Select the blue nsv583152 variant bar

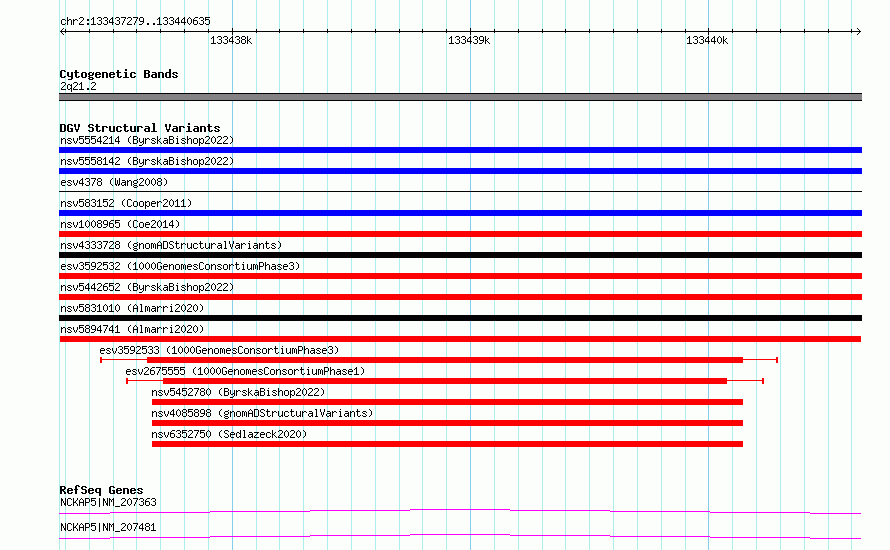pos(460,213)
